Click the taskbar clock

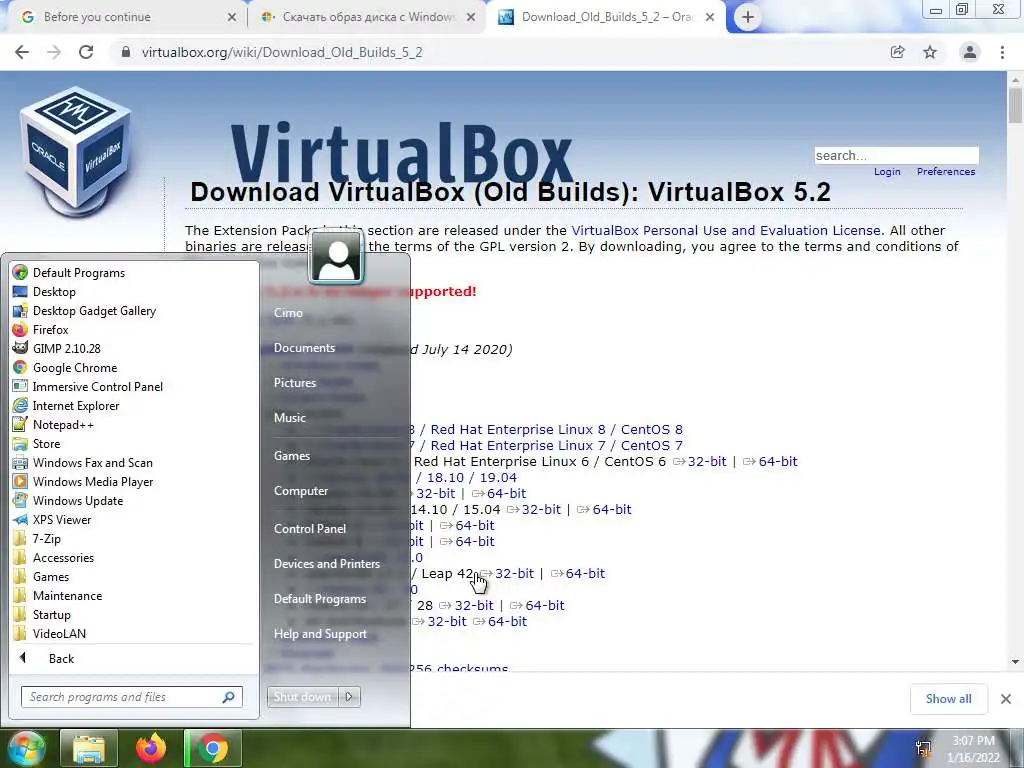973,749
